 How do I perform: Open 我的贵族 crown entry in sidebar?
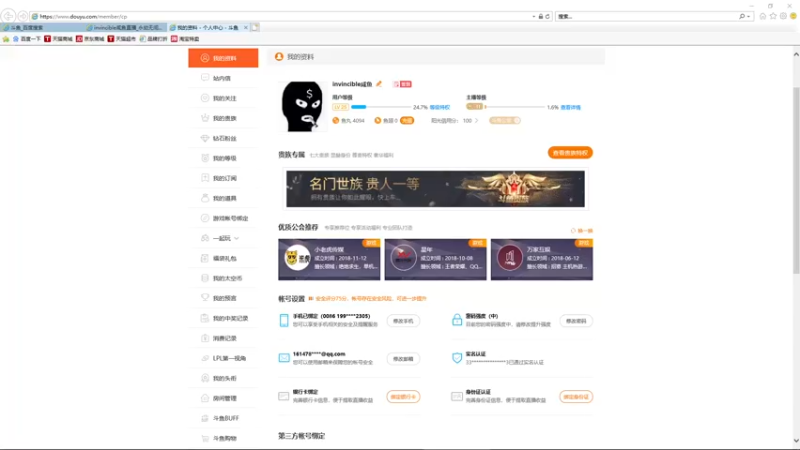[223, 118]
